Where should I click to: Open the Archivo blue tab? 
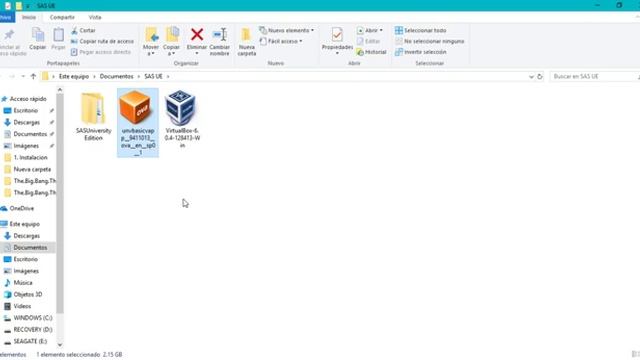pos(6,17)
